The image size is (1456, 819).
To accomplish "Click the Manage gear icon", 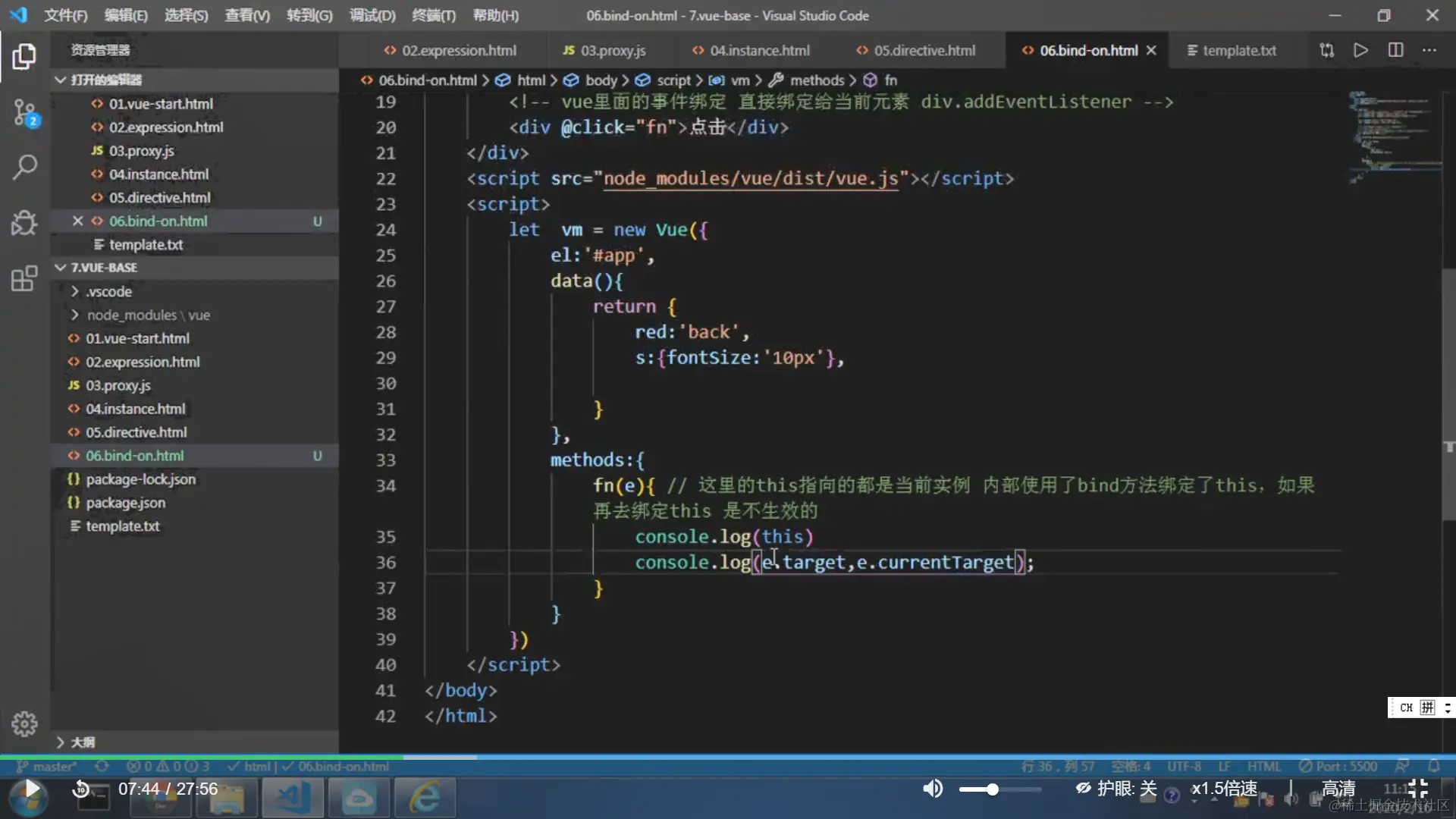I will (x=24, y=723).
